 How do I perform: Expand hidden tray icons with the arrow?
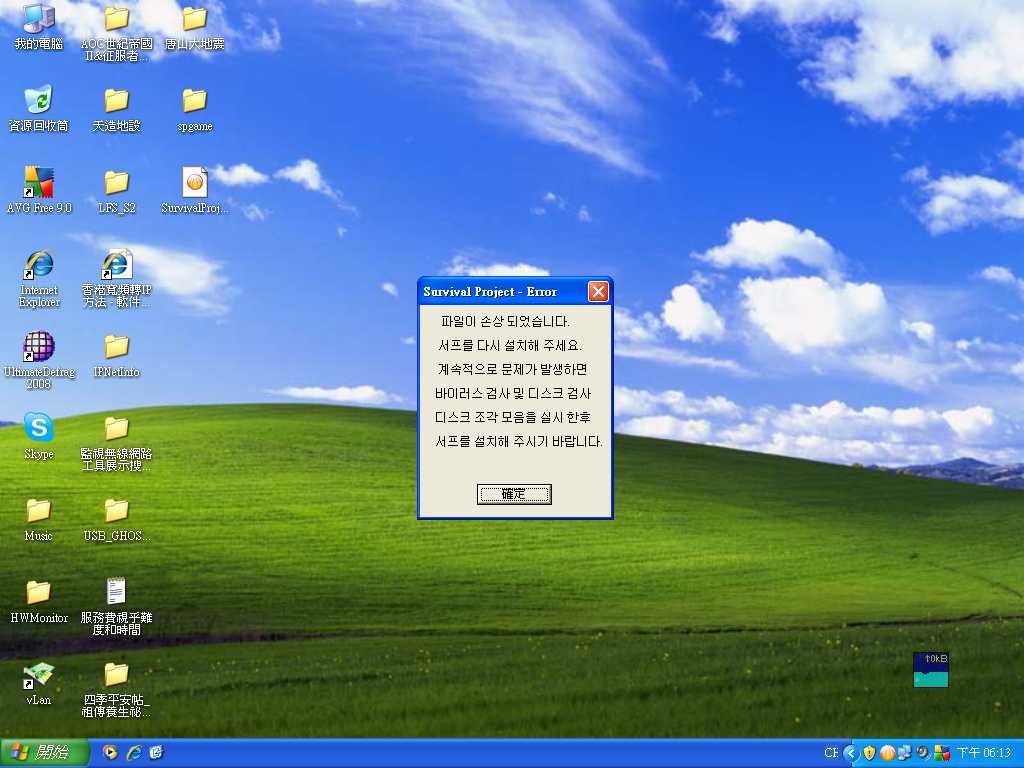pos(850,753)
